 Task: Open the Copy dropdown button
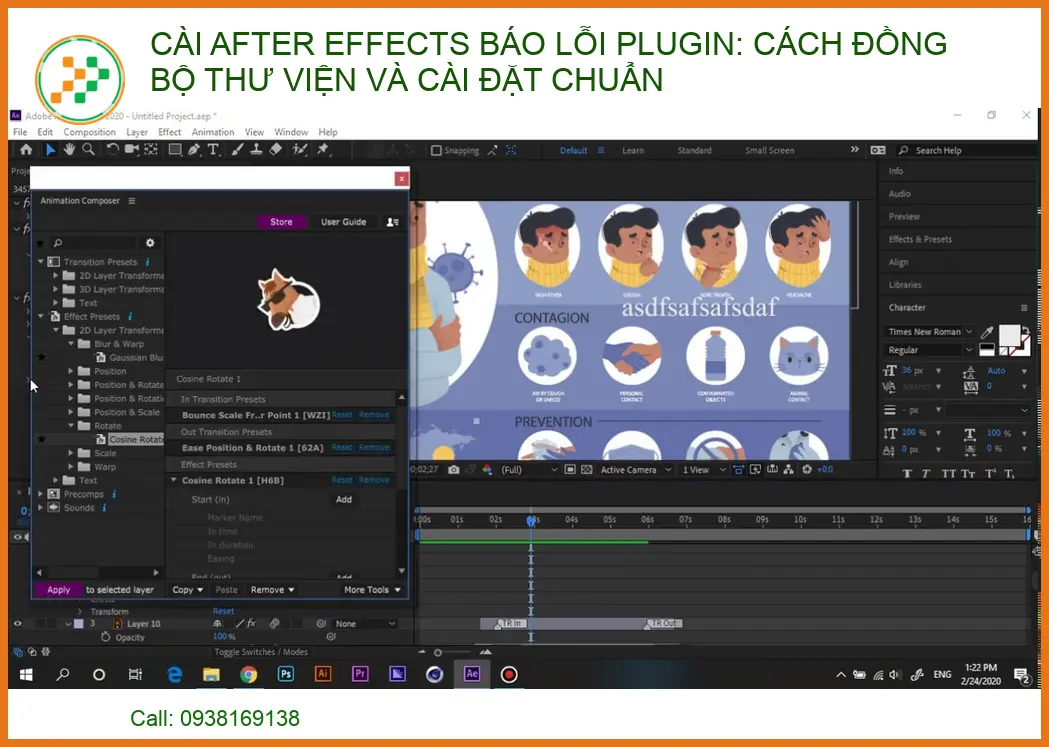point(187,590)
